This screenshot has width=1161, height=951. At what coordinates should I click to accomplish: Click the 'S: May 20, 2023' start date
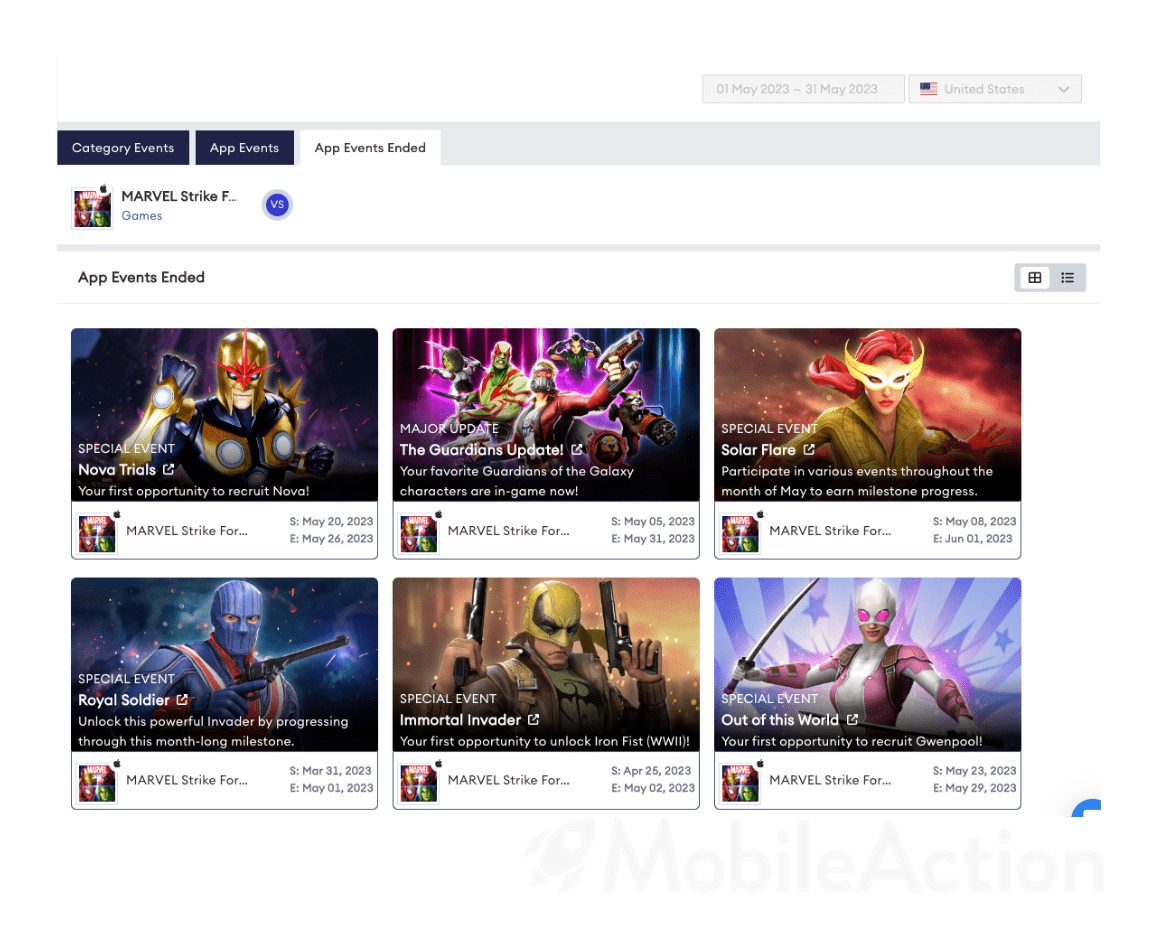click(331, 521)
